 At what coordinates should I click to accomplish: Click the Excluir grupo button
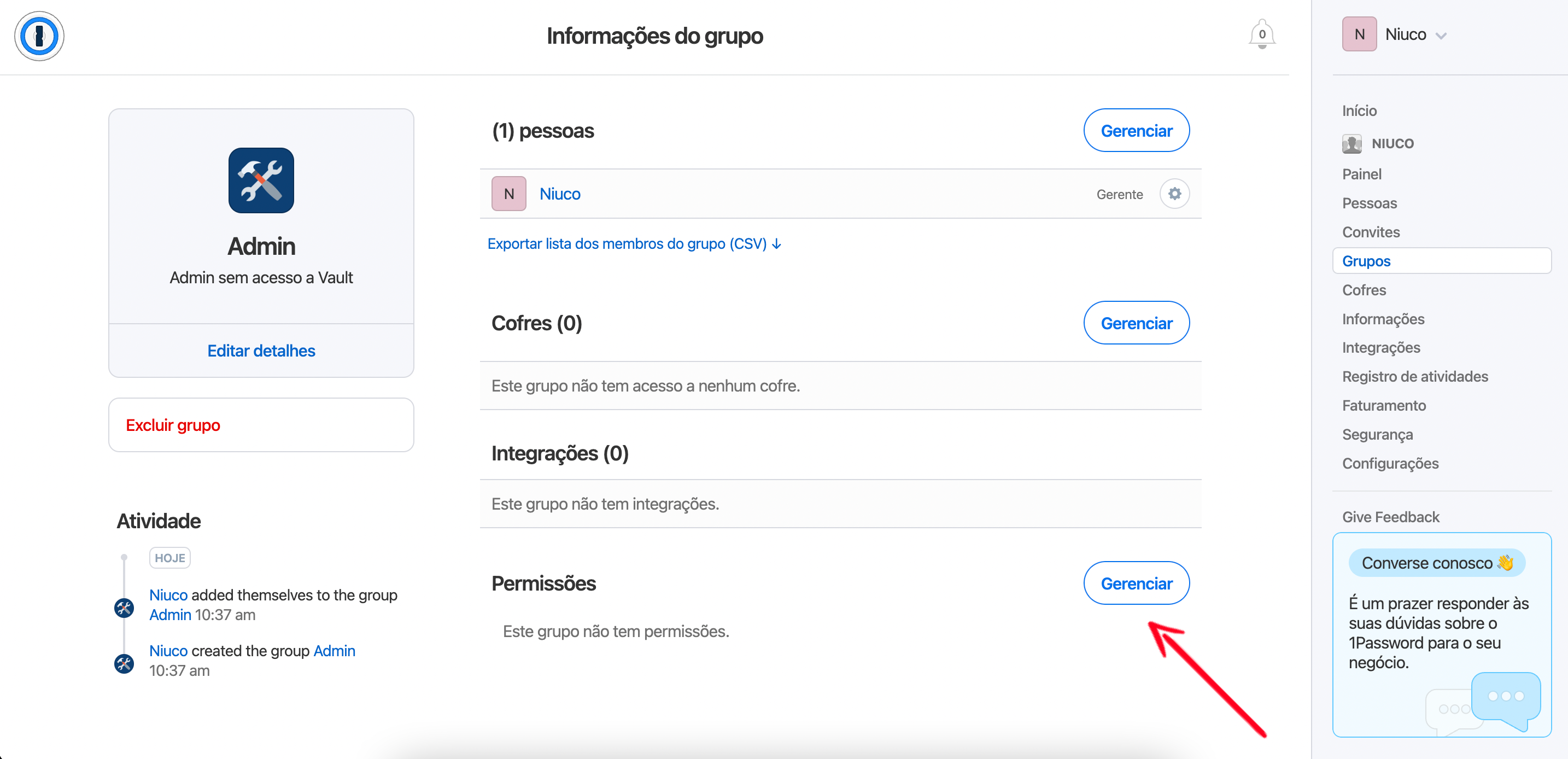coord(173,425)
